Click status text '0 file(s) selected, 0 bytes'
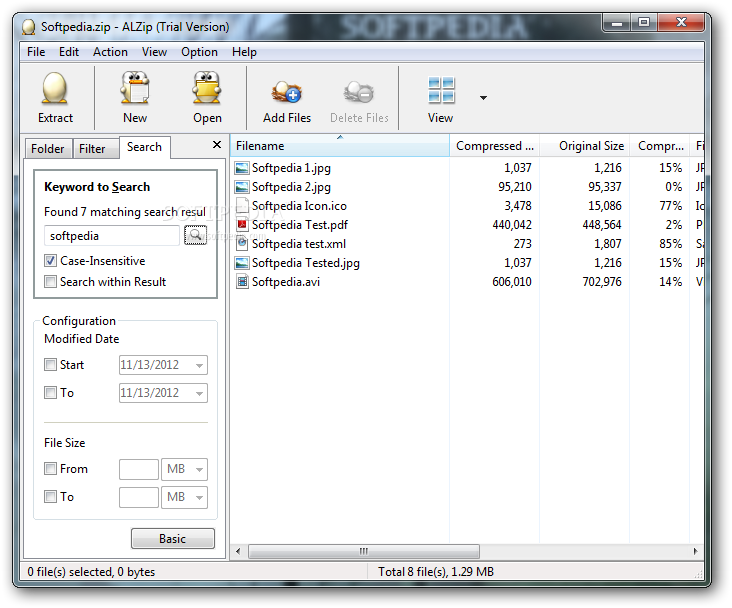This screenshot has height=608, width=732. 91,572
